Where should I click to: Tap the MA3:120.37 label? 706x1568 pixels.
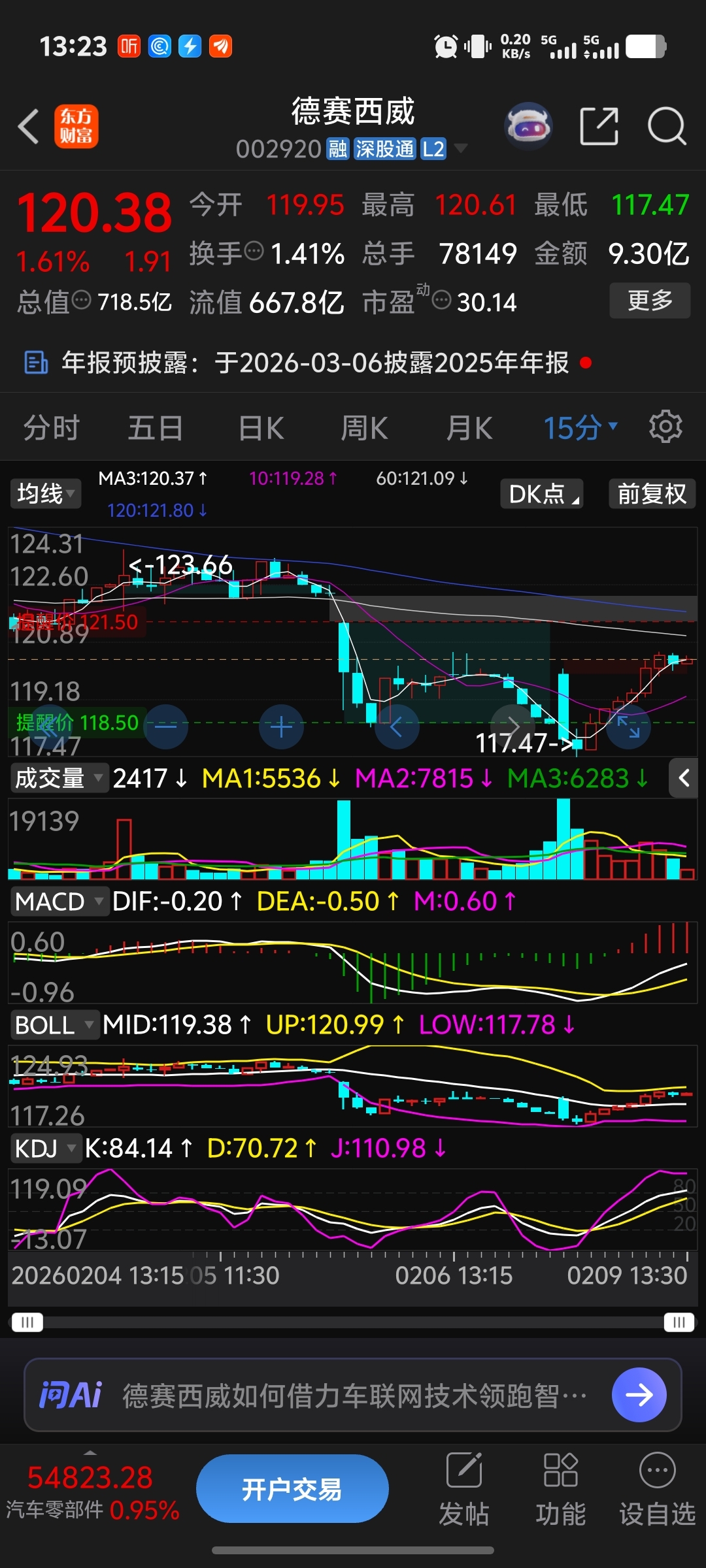[153, 478]
